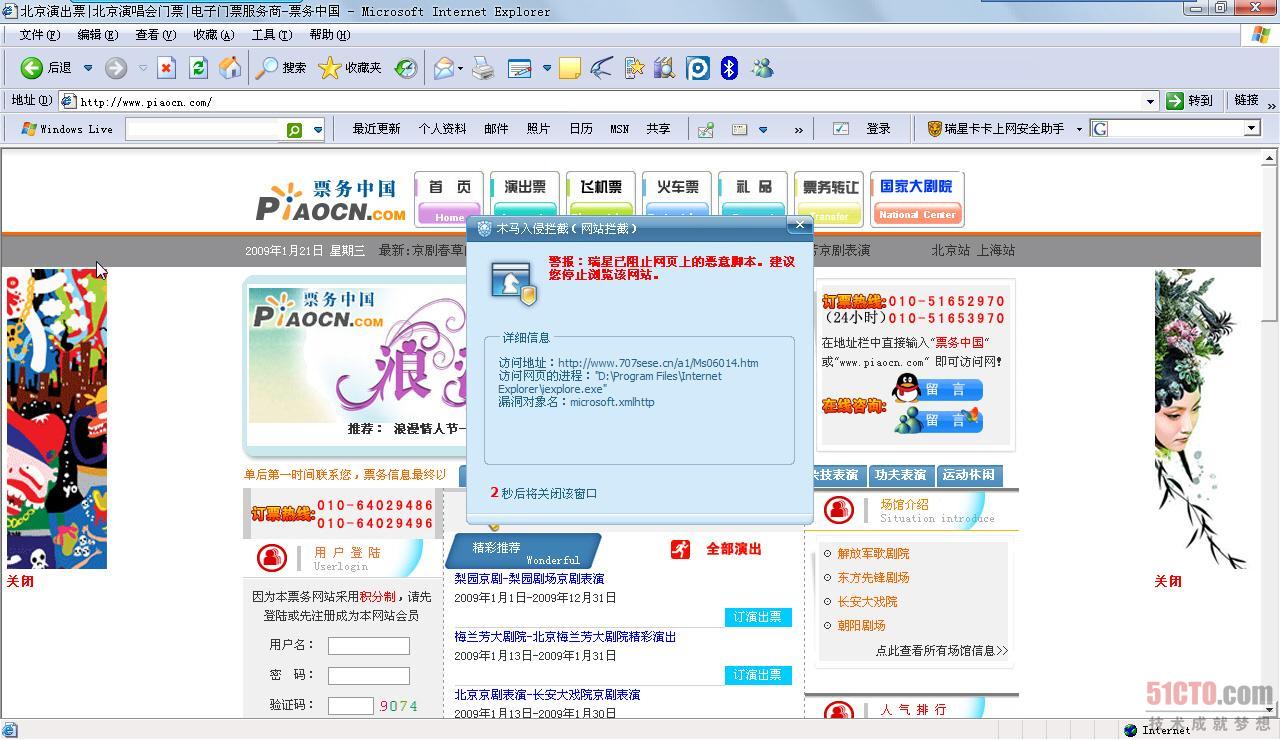Open the 收藏夹 favorites pane
1280x740 pixels.
350,68
